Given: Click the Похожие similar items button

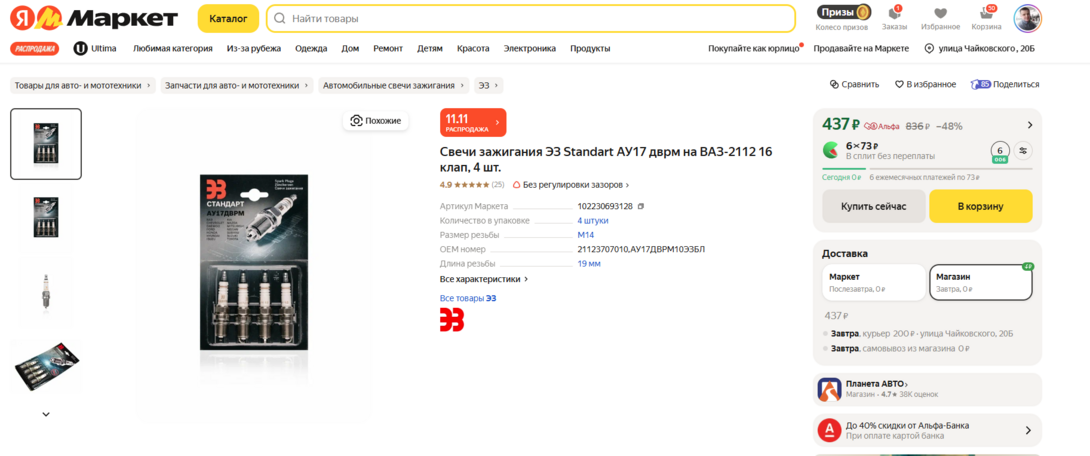Looking at the screenshot, I should coord(375,121).
